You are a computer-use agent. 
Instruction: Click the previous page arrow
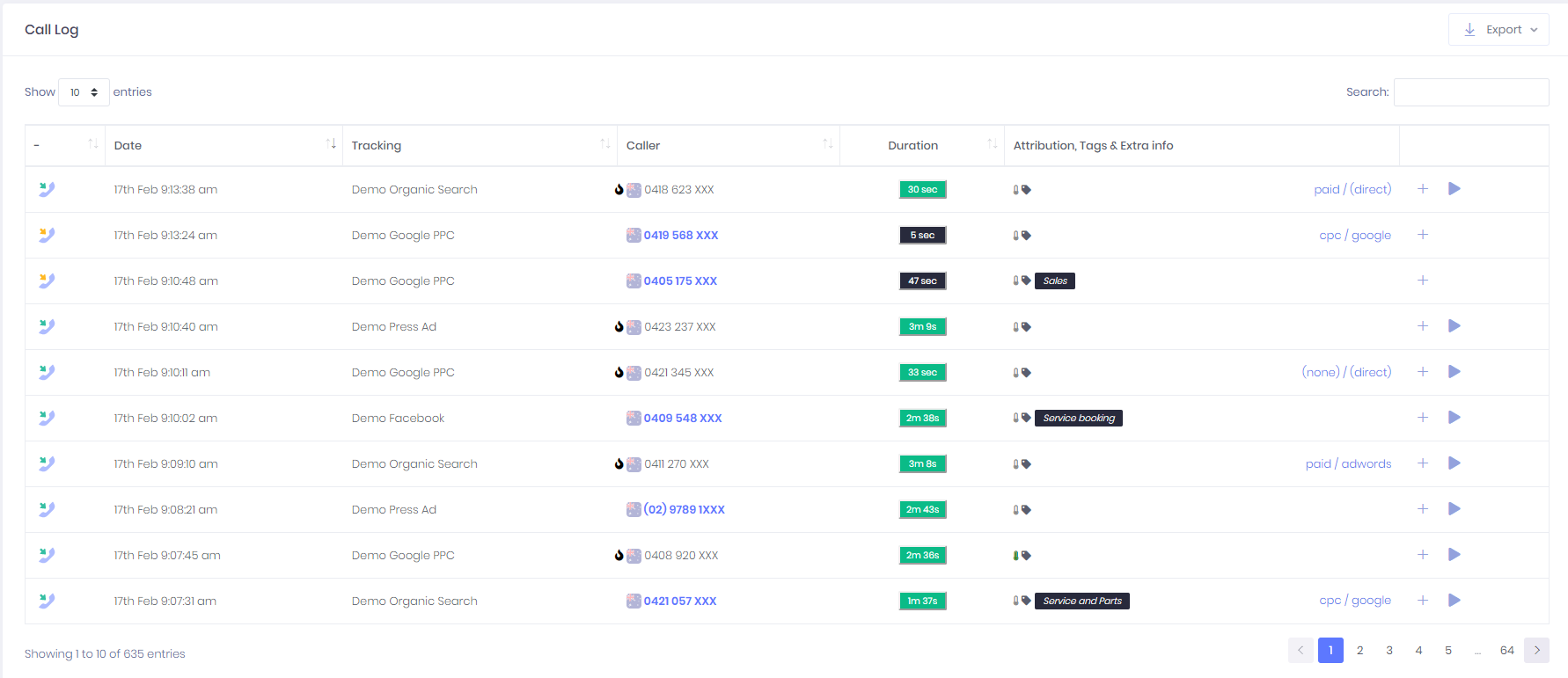(1301, 650)
